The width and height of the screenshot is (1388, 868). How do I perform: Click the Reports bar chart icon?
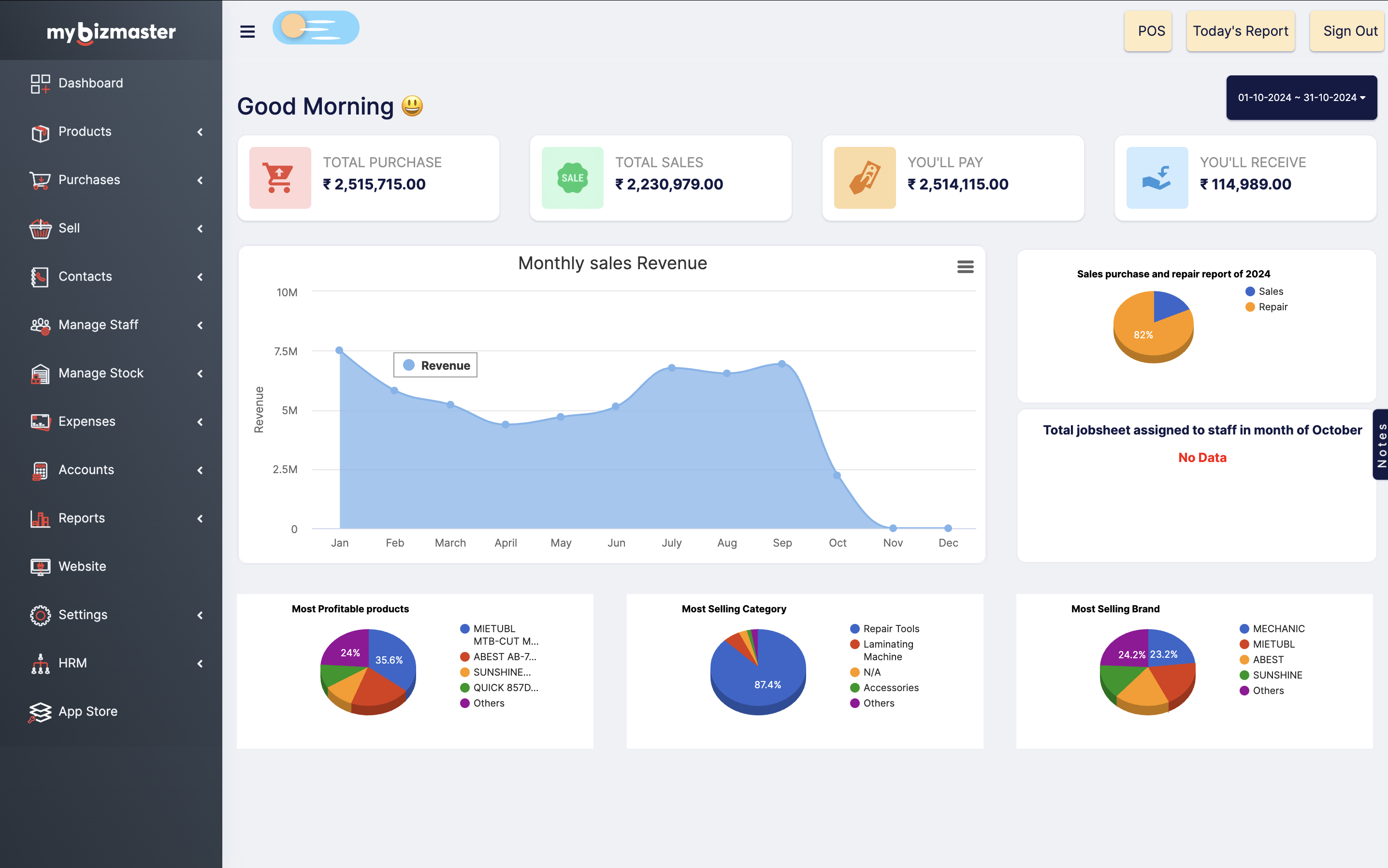[40, 519]
